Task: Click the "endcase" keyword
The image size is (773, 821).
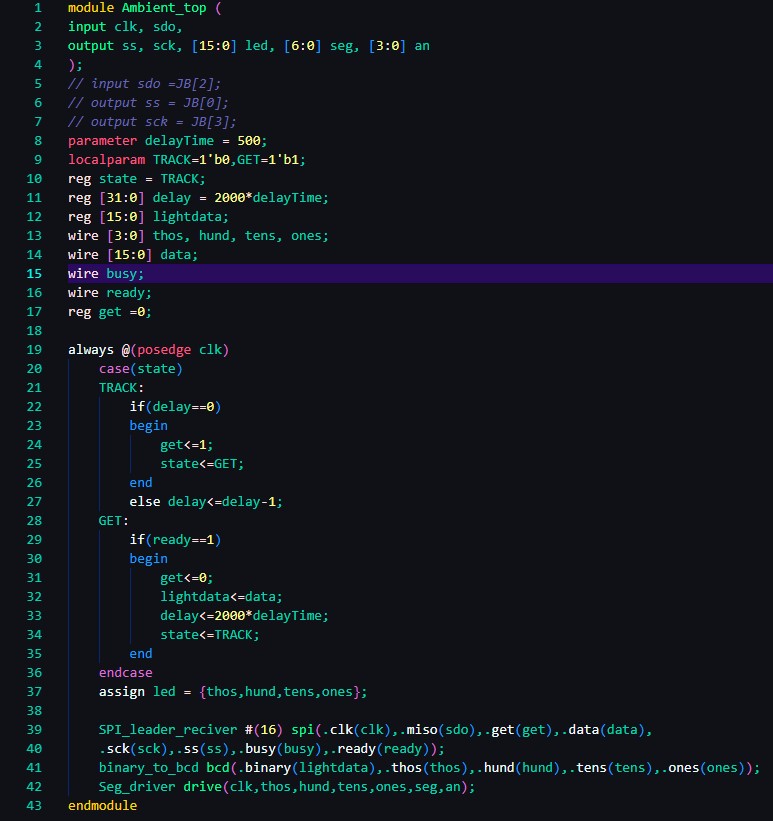Action: click(x=125, y=673)
